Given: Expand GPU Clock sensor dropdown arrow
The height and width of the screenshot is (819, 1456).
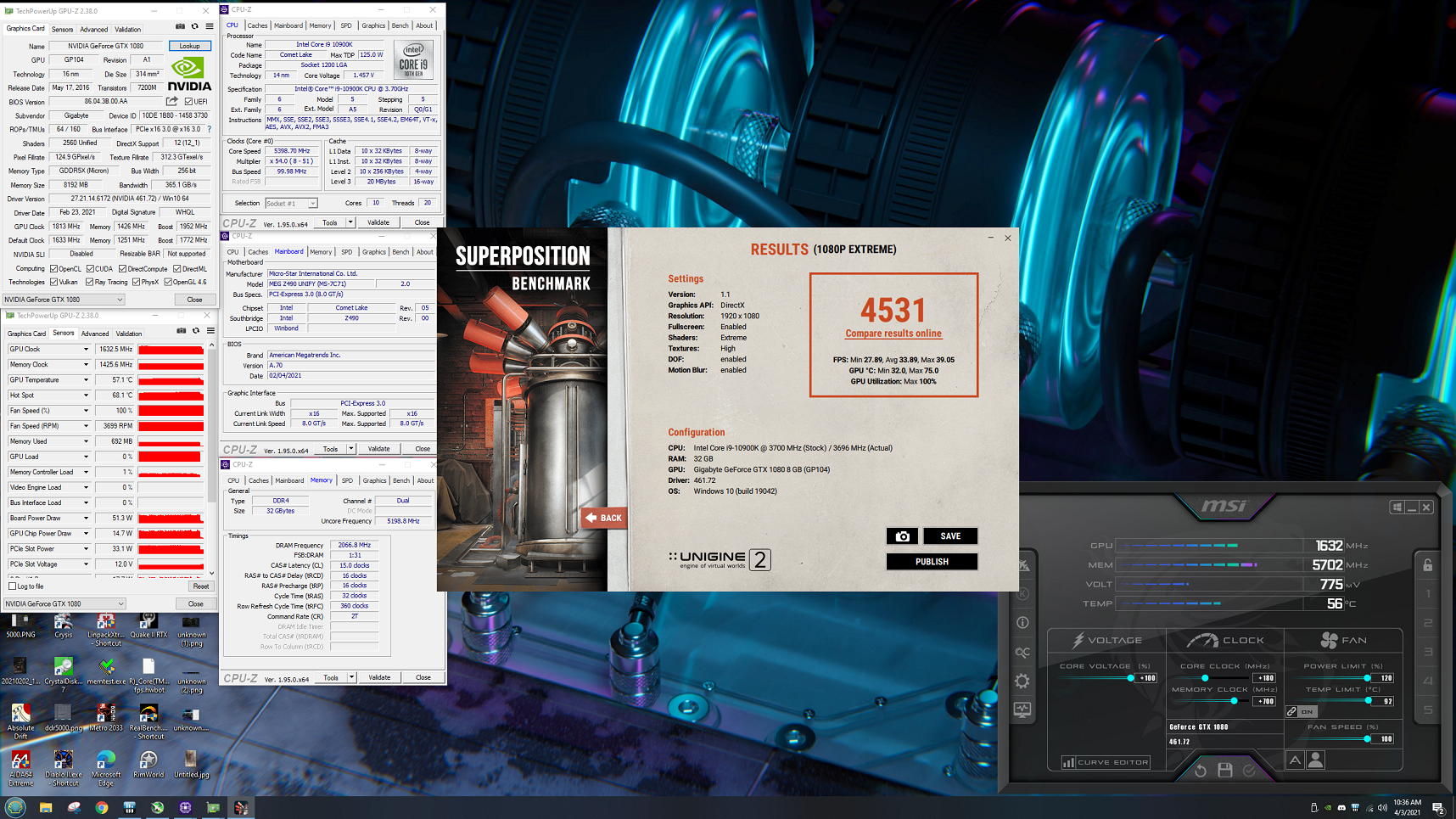Looking at the screenshot, I should coord(86,350).
